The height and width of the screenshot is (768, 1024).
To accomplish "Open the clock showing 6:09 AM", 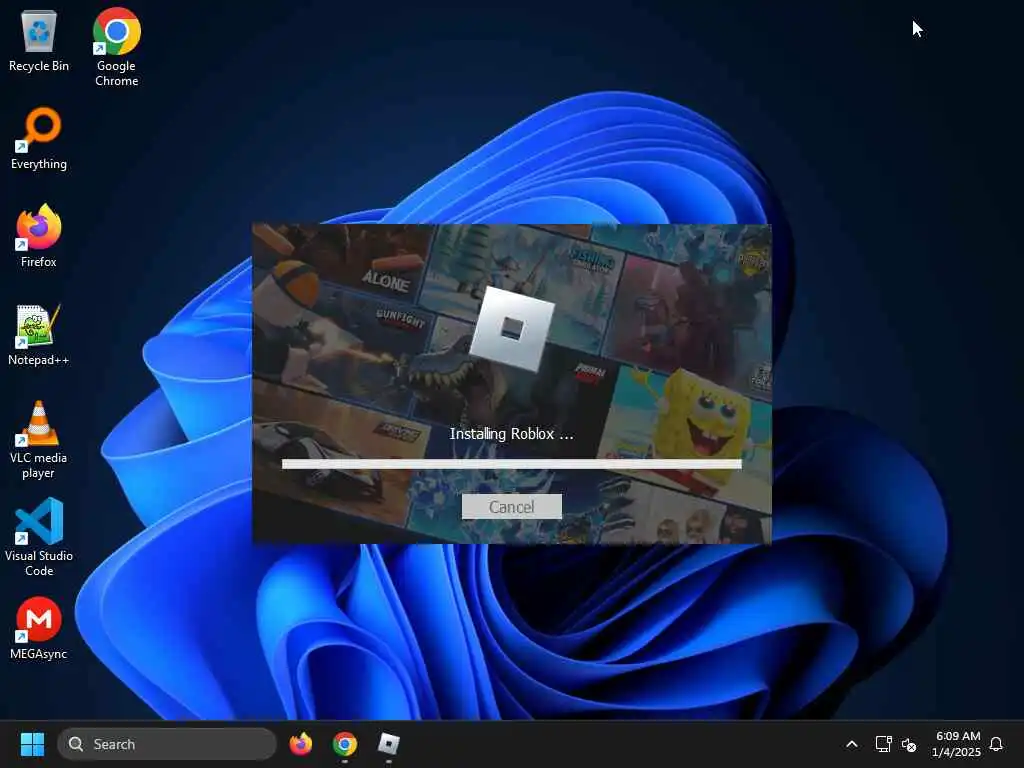I will click(x=956, y=744).
